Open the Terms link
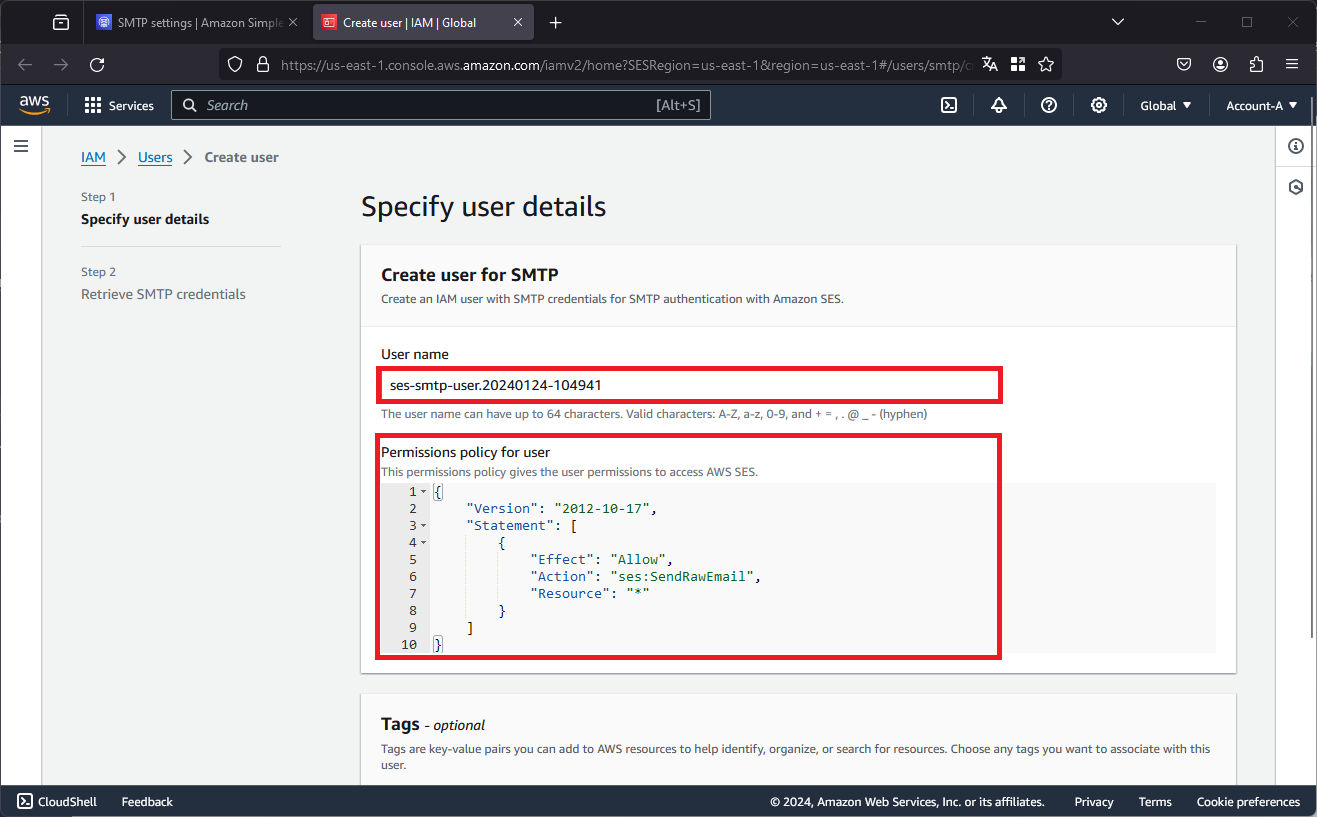Screen dimensions: 1317x817 [x=1155, y=801]
